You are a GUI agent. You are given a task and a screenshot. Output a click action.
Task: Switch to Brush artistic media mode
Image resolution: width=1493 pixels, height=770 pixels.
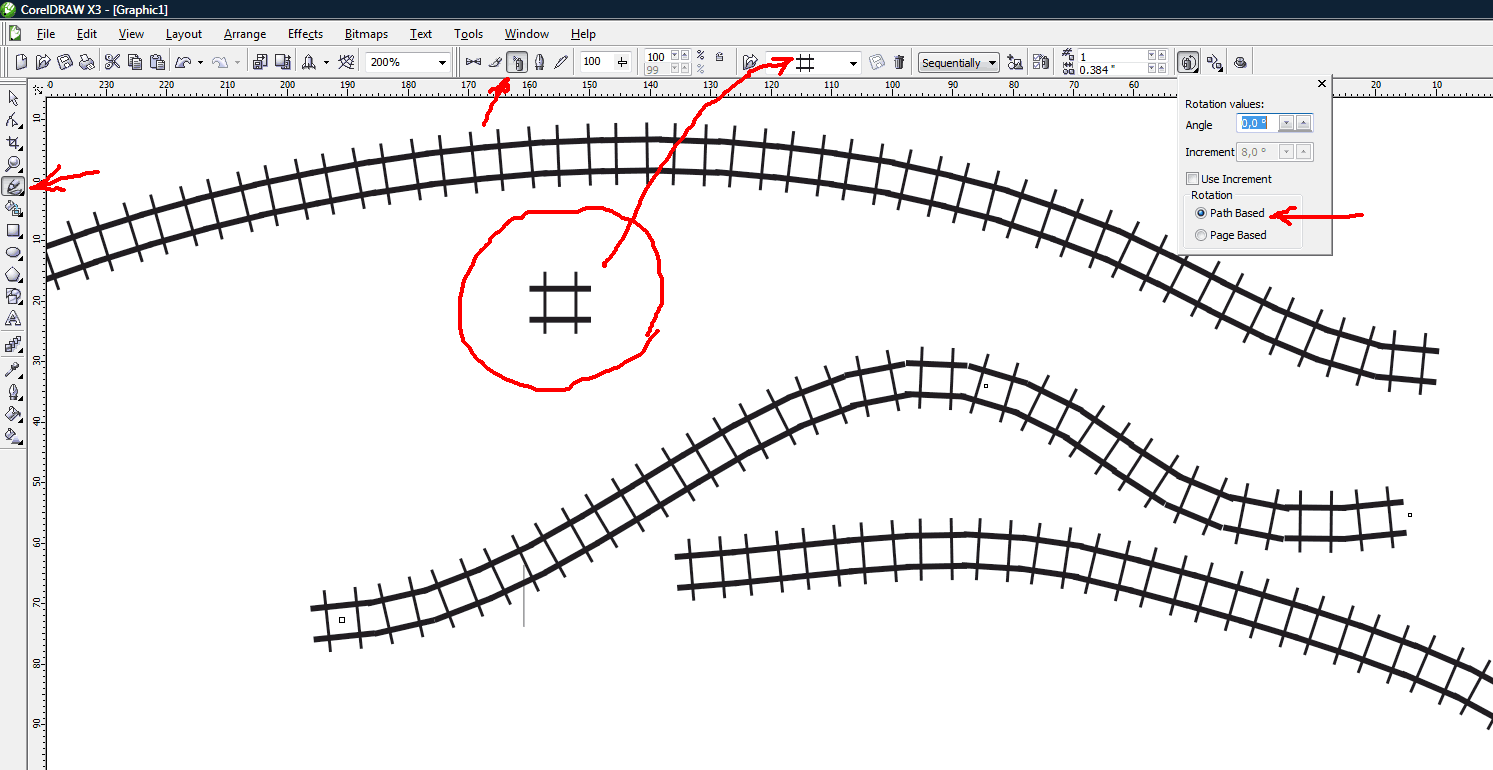point(495,62)
